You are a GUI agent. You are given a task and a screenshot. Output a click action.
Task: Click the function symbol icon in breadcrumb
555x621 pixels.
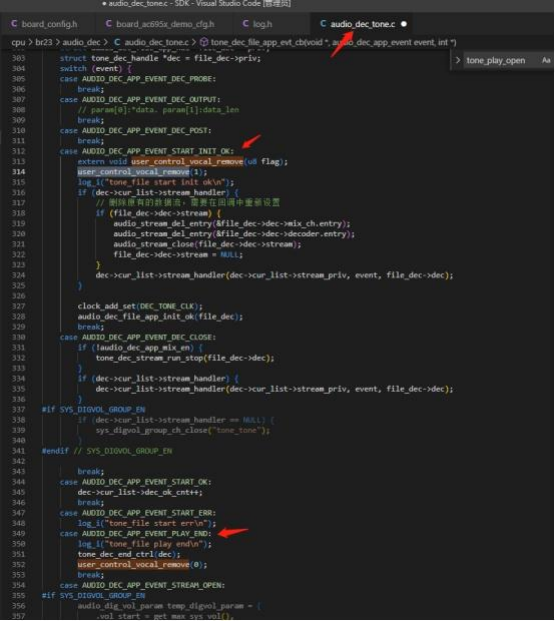click(204, 42)
